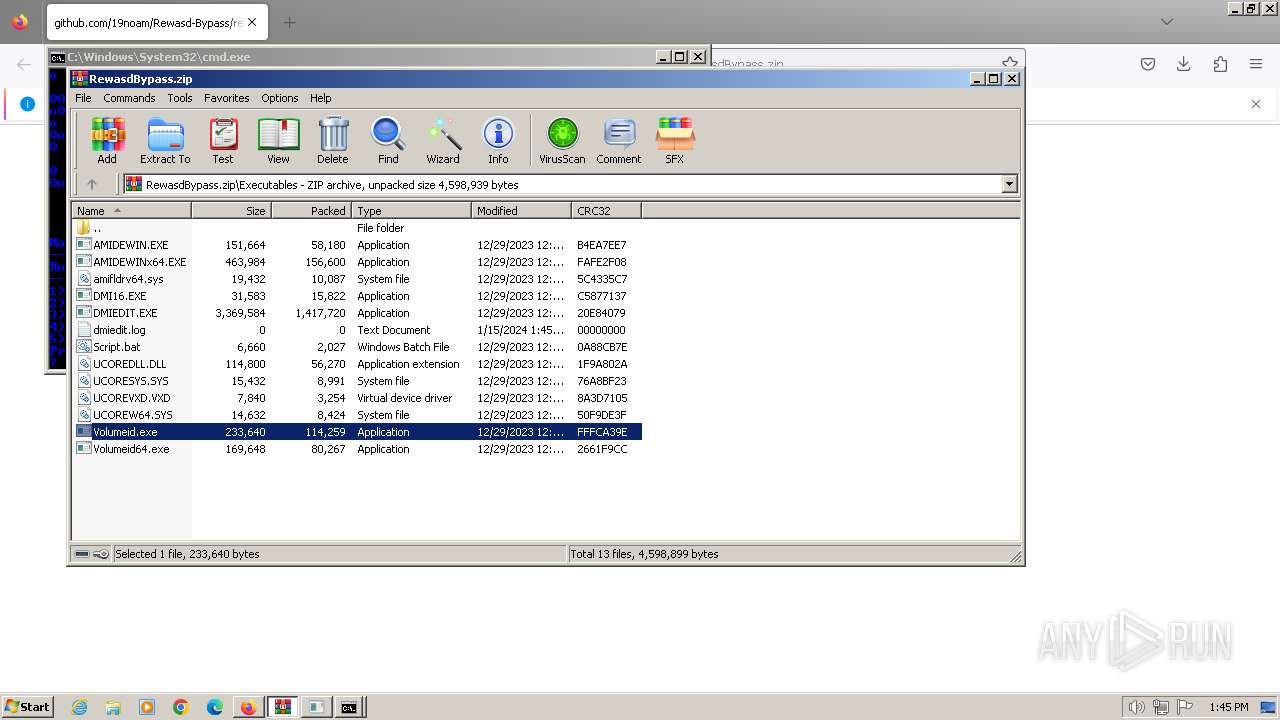This screenshot has width=1280, height=720.
Task: Click the SFX toolbar icon
Action: click(x=675, y=141)
